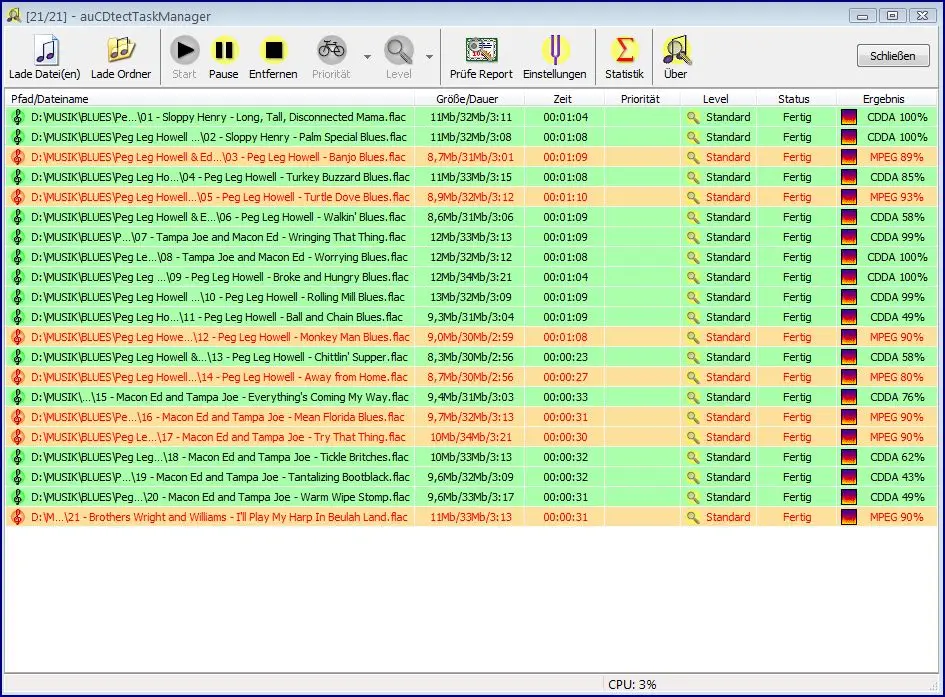The width and height of the screenshot is (945, 697).
Task: Select Broke and Hungry Blues.flac row
Action: pyautogui.click(x=471, y=277)
